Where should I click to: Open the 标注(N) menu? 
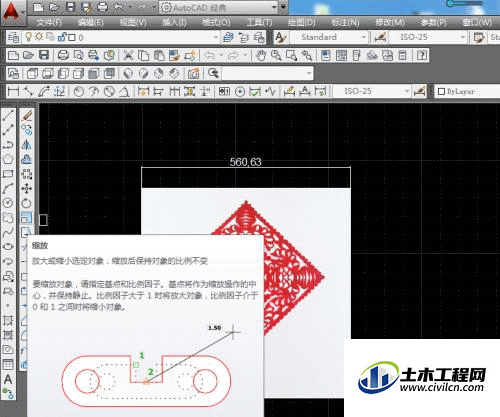345,23
